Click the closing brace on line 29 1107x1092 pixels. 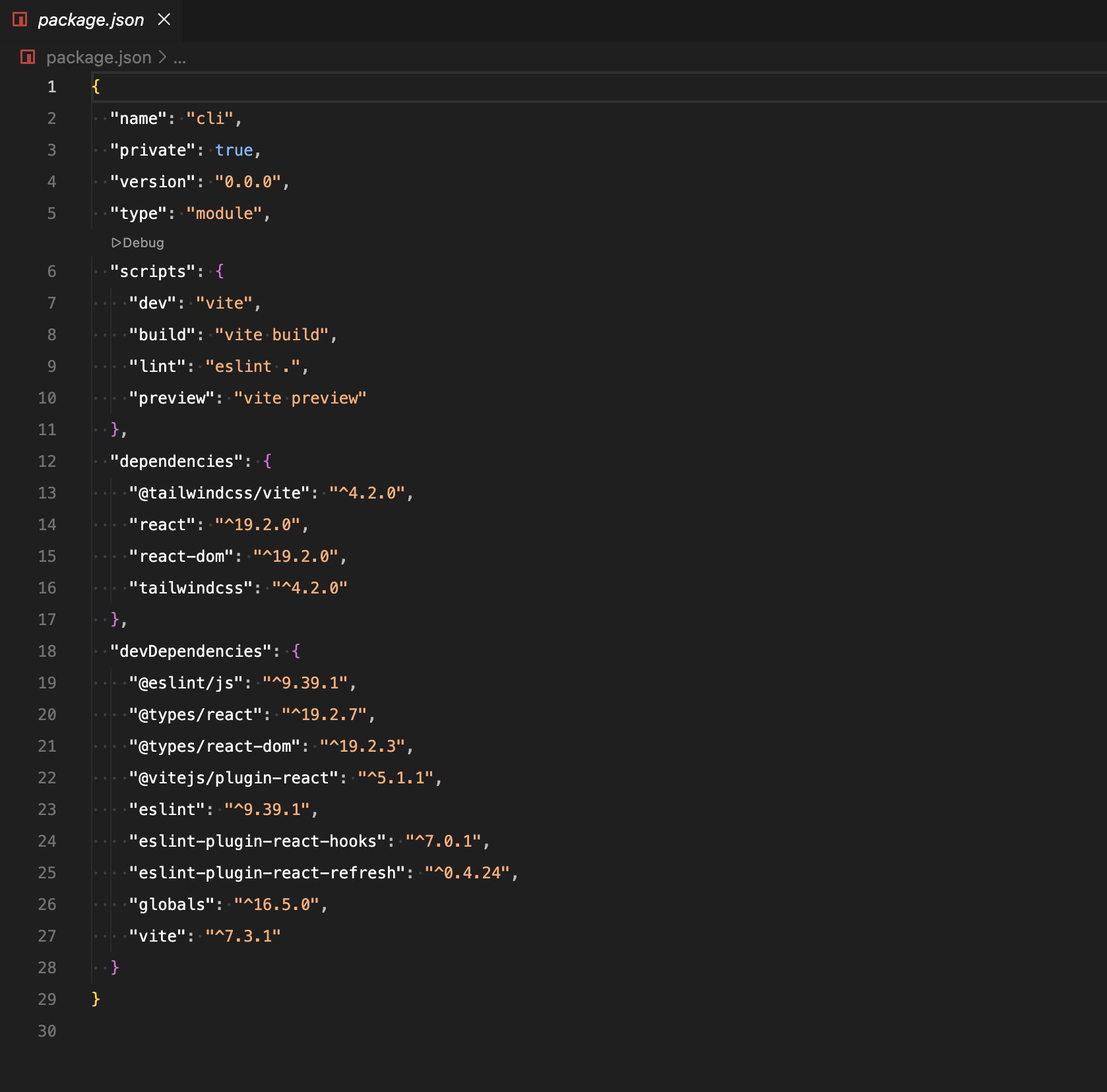tap(96, 999)
